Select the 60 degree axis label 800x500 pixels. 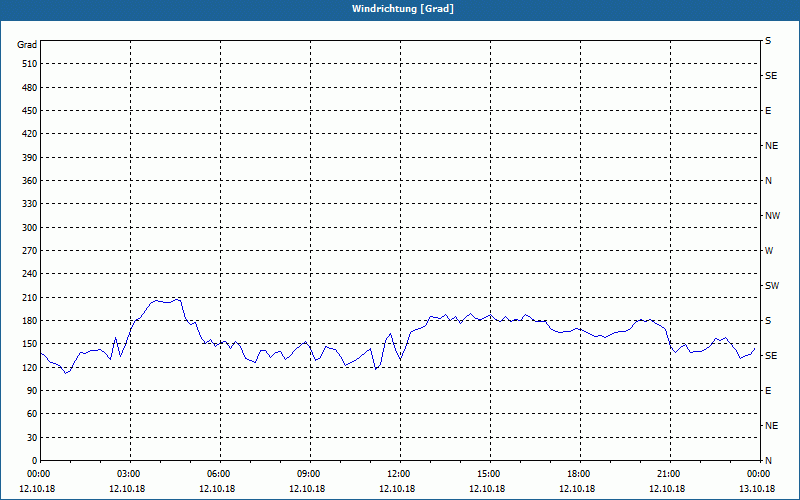click(32, 414)
